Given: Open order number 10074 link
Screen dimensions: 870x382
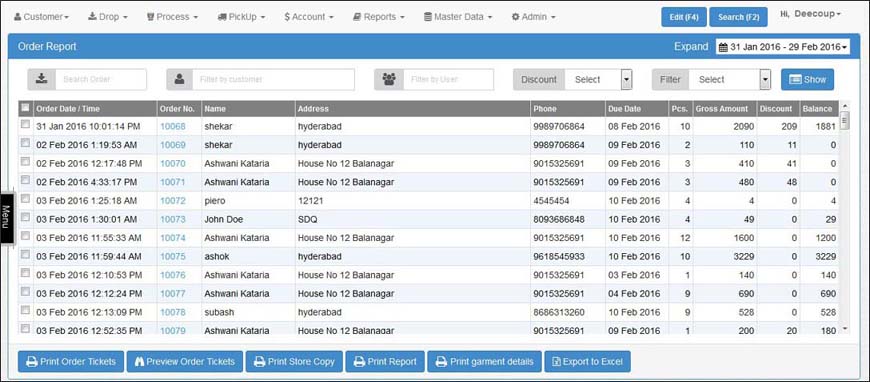Looking at the screenshot, I should (x=173, y=238).
